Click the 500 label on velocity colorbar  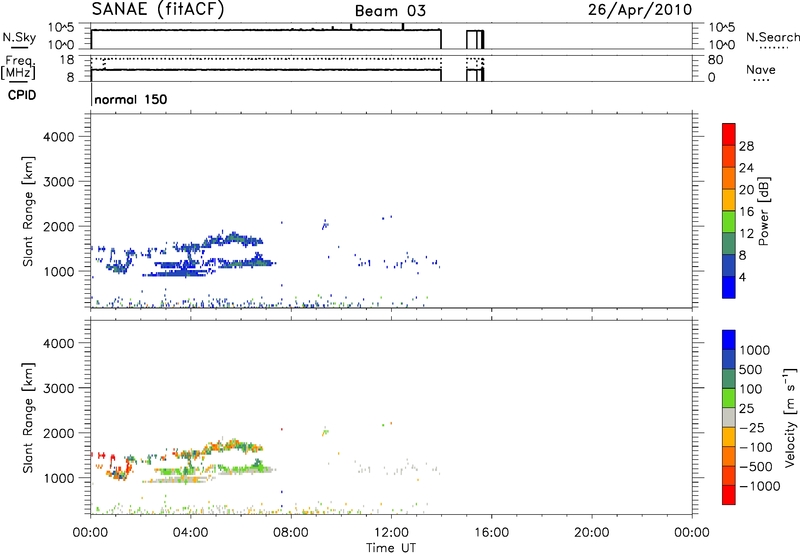click(752, 369)
